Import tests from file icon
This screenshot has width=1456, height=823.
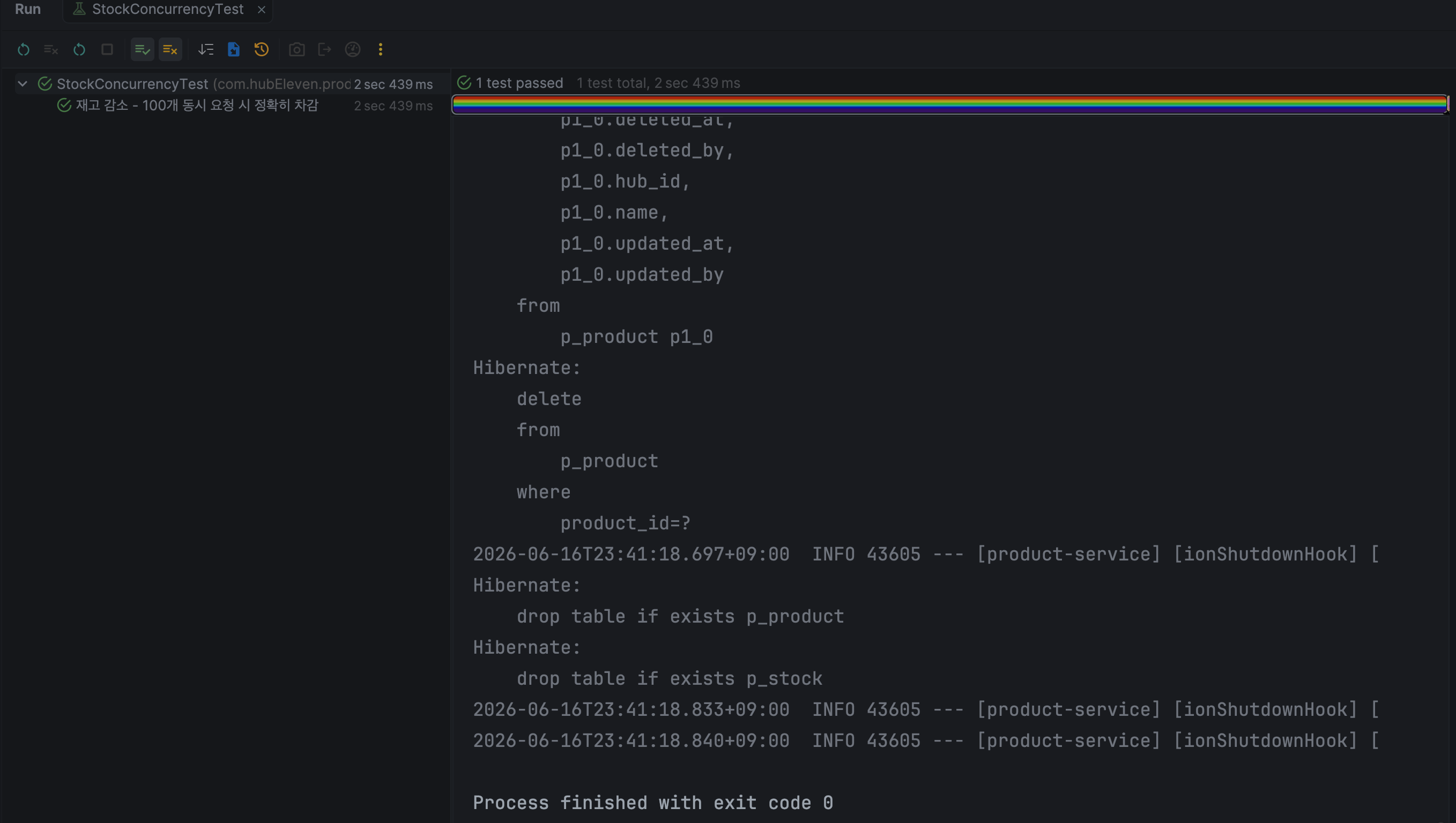click(234, 50)
